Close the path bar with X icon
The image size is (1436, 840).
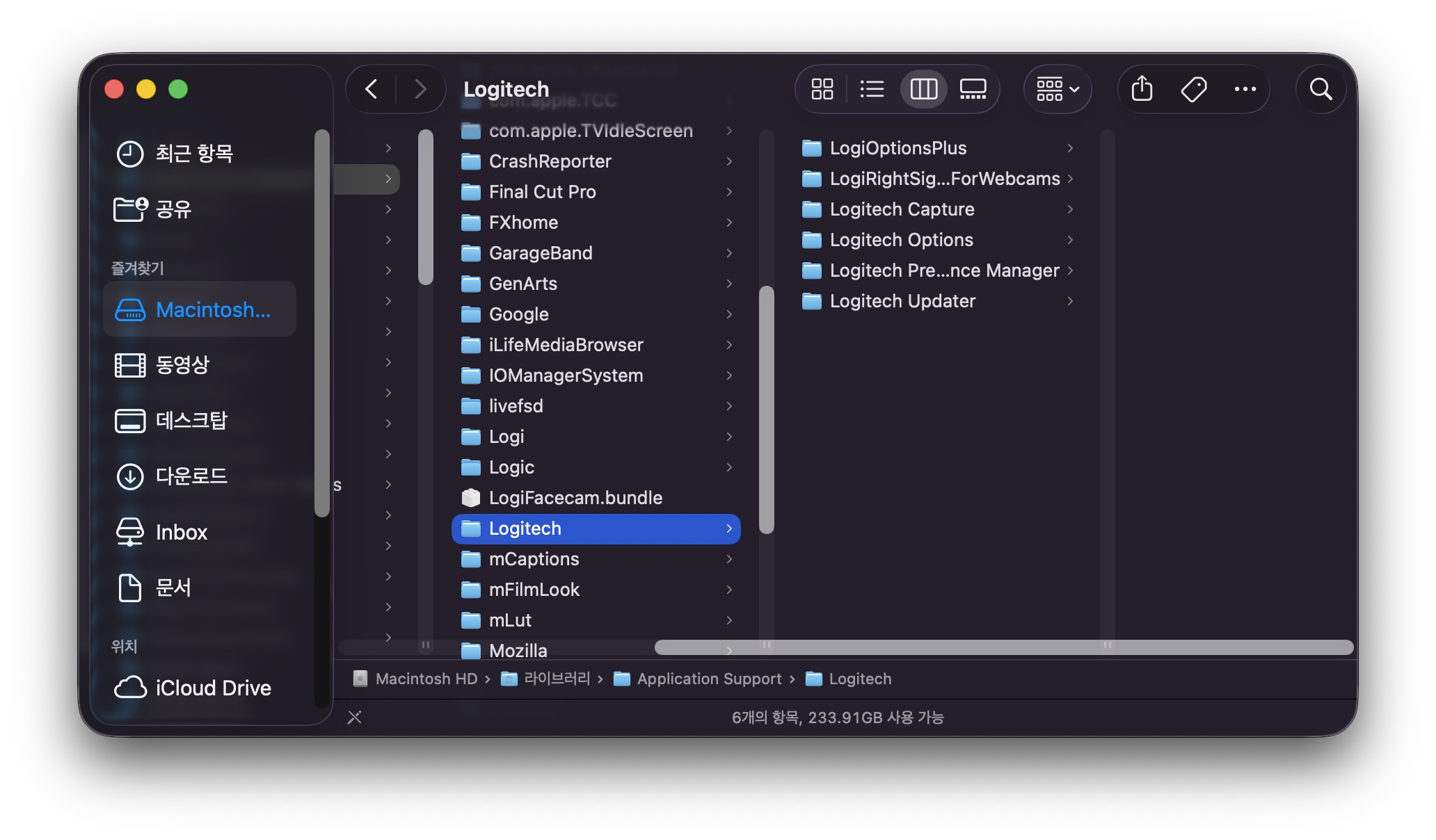(x=355, y=717)
